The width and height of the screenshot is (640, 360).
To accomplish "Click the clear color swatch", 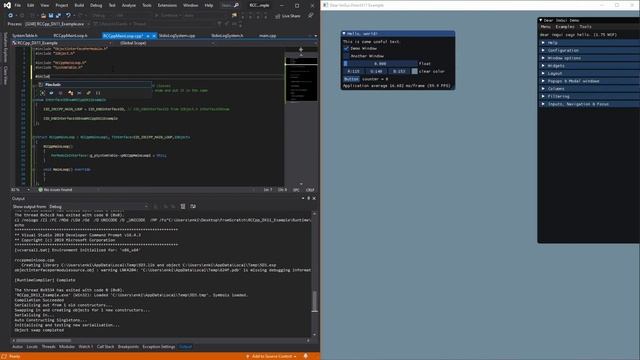I will click(414, 71).
